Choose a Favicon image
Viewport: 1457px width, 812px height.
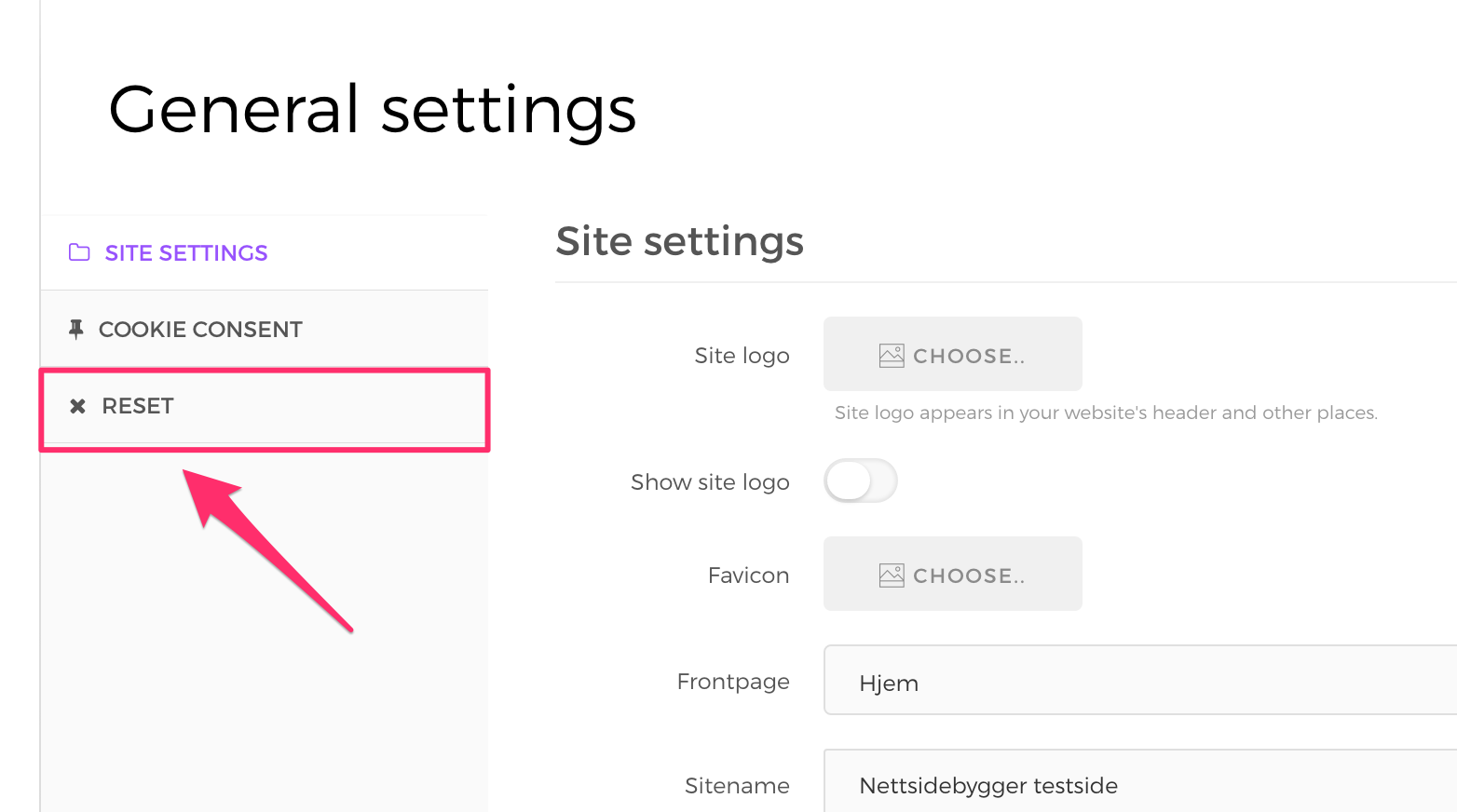tap(953, 574)
